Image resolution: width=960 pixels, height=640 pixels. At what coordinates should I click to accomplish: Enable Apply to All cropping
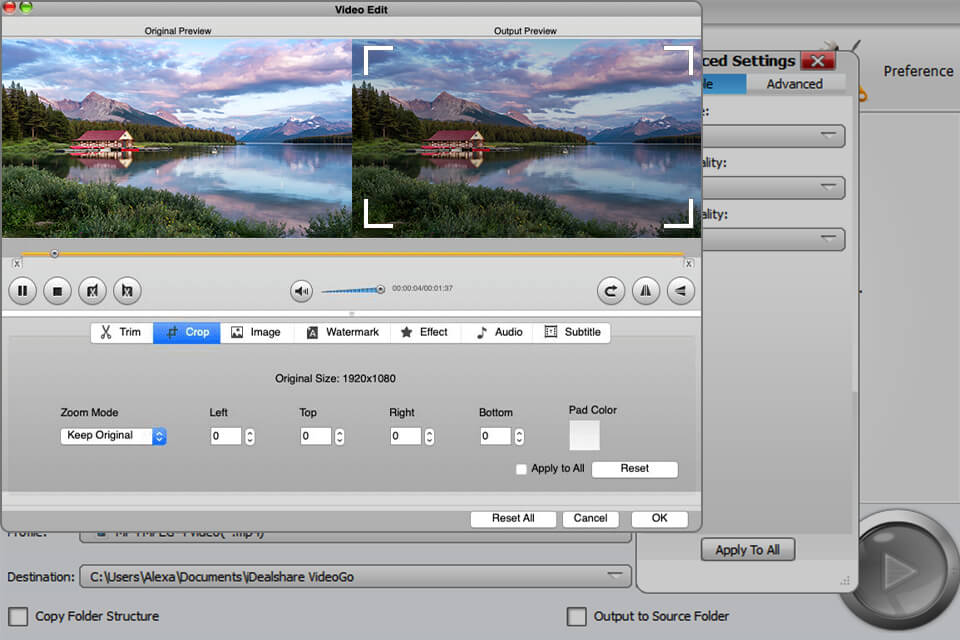[521, 468]
